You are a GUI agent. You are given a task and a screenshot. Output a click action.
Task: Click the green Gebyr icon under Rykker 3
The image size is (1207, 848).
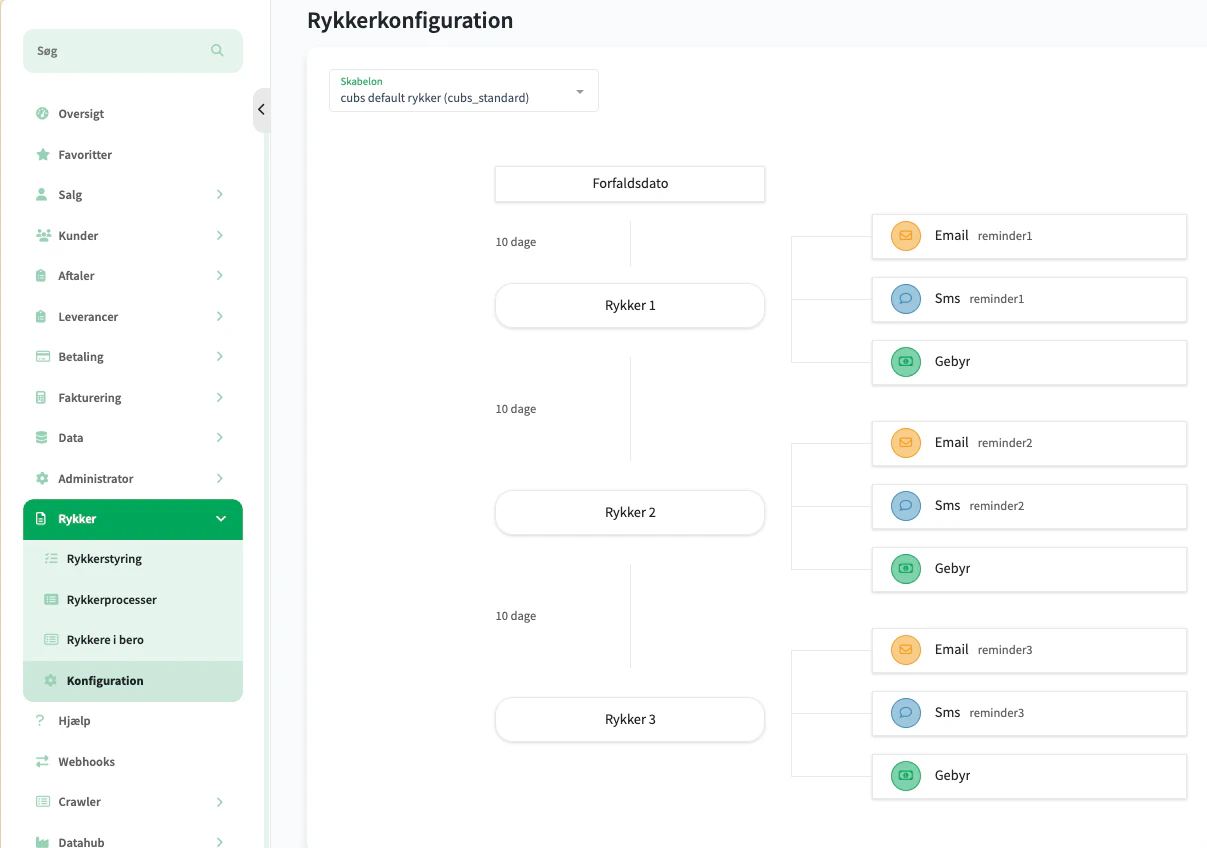click(x=905, y=776)
